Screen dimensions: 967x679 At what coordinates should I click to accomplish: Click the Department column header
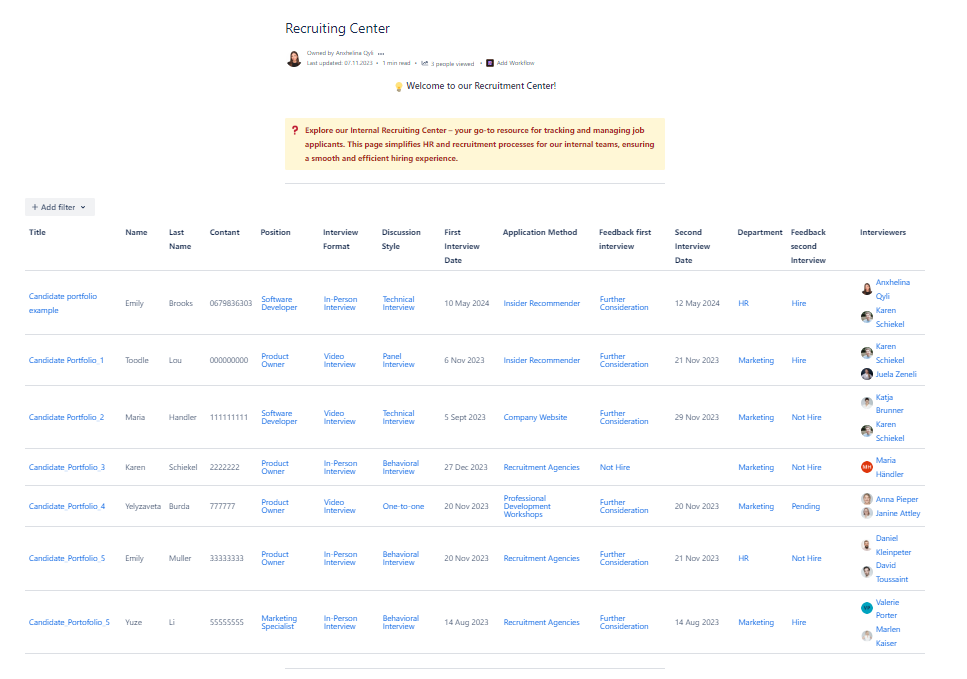pos(760,232)
